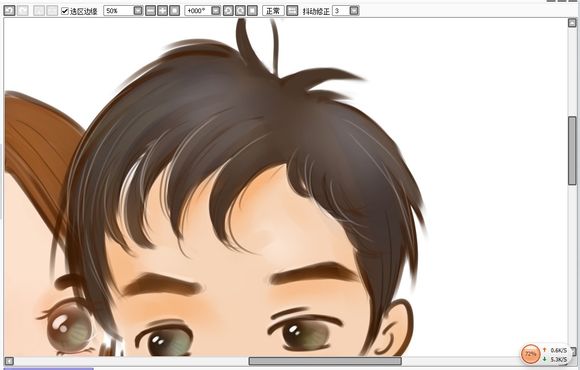Open the 抖动修正 stabilizer dropdown arrow

point(354,11)
